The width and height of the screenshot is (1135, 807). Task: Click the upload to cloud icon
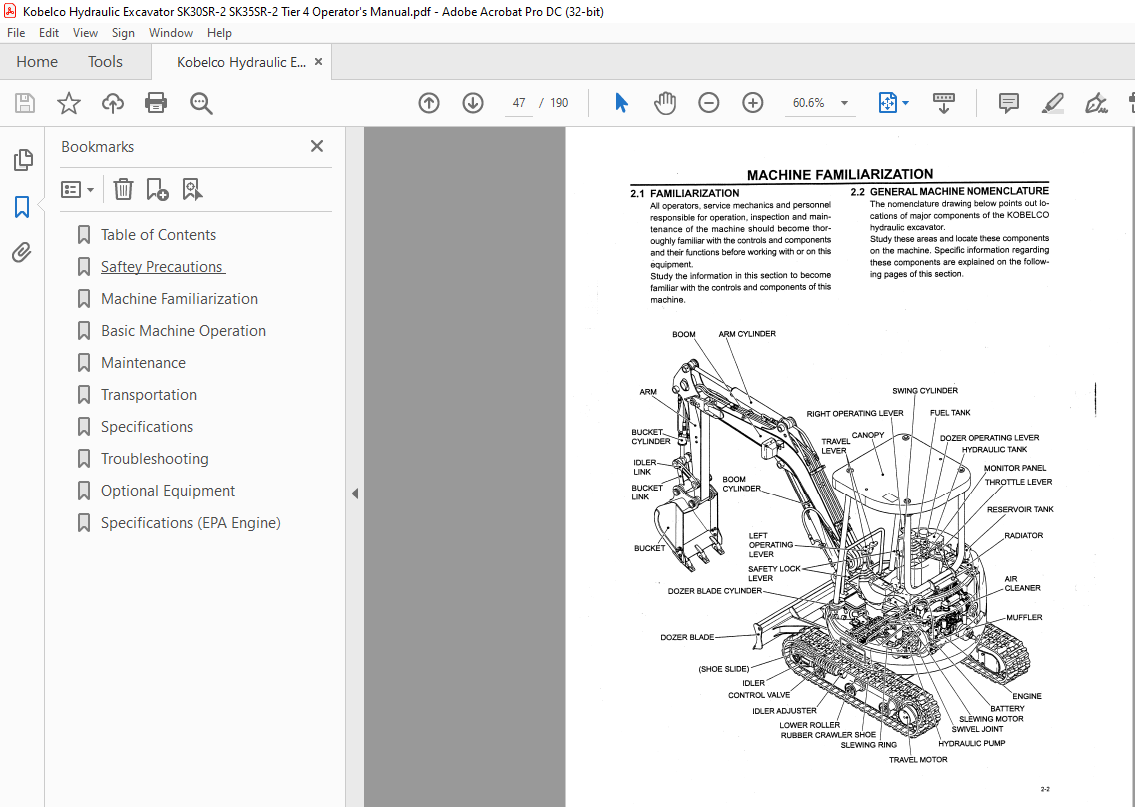pos(112,103)
